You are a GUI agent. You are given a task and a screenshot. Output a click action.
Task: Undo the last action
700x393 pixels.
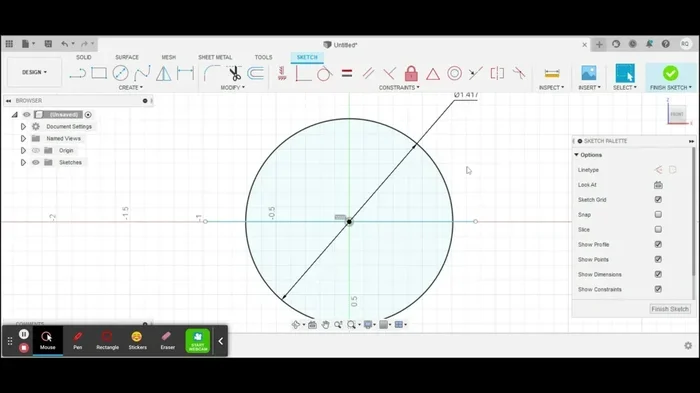point(65,44)
